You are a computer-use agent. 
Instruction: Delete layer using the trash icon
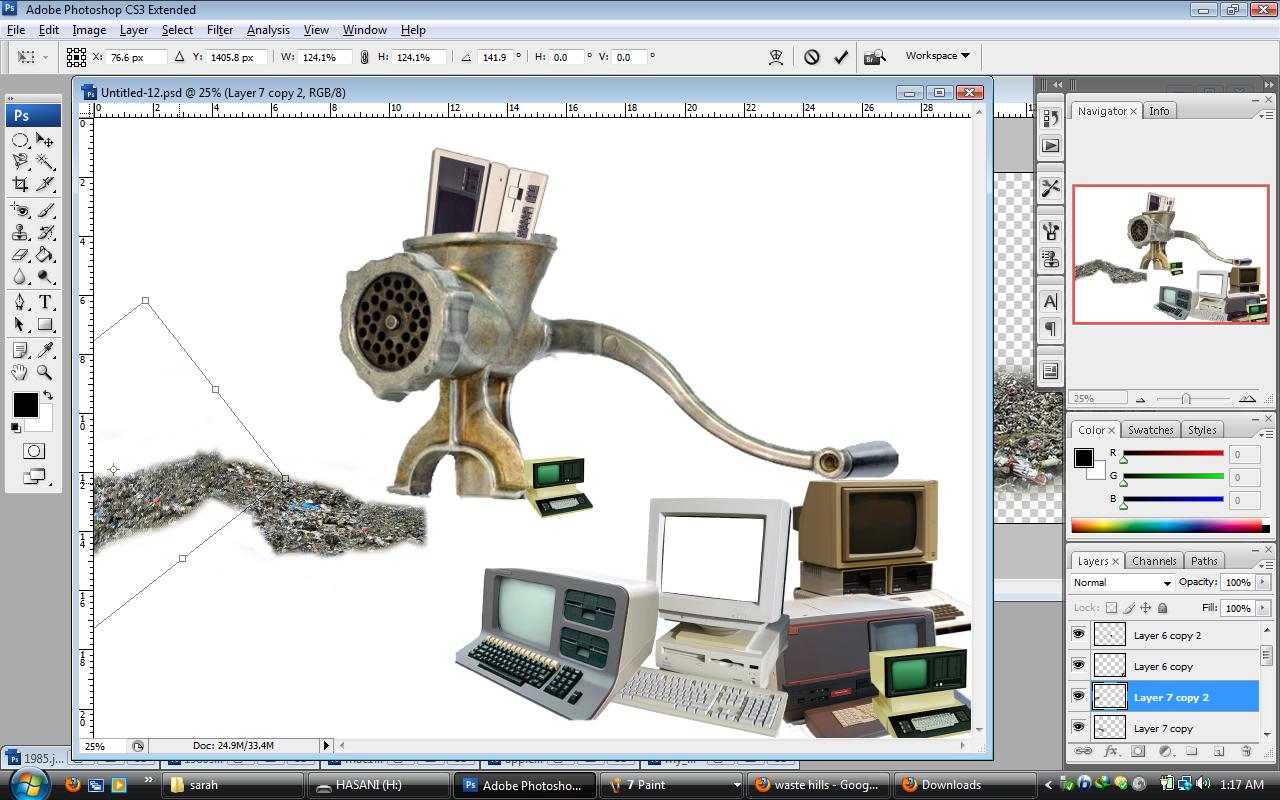pos(1246,751)
